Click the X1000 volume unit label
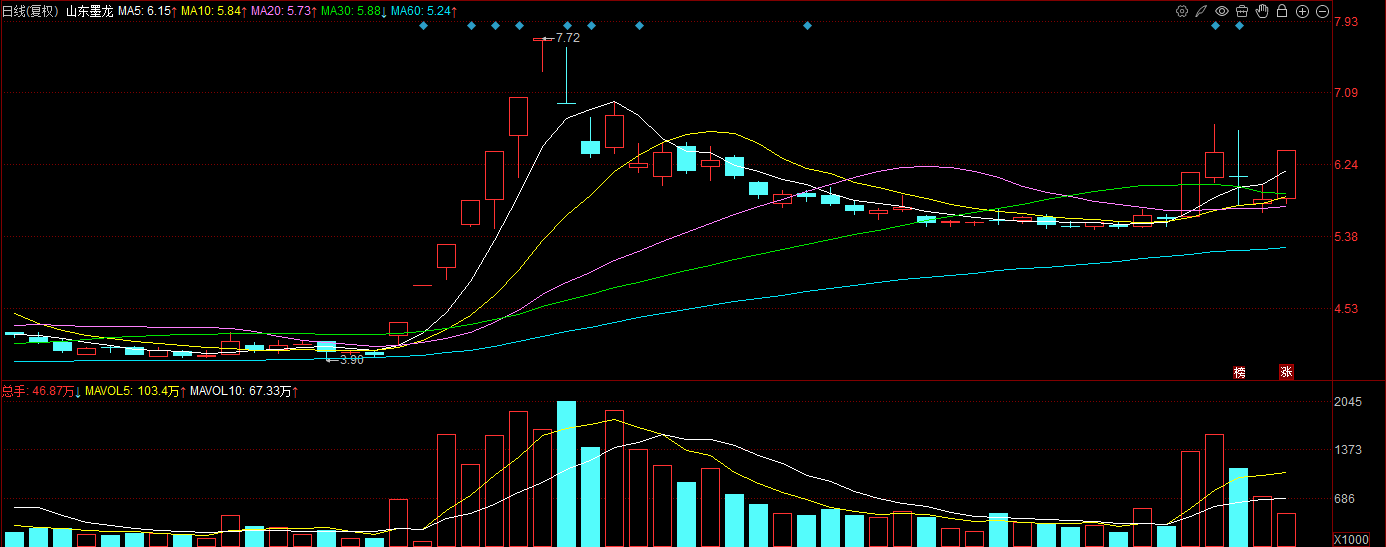The width and height of the screenshot is (1386, 547). [1351, 539]
